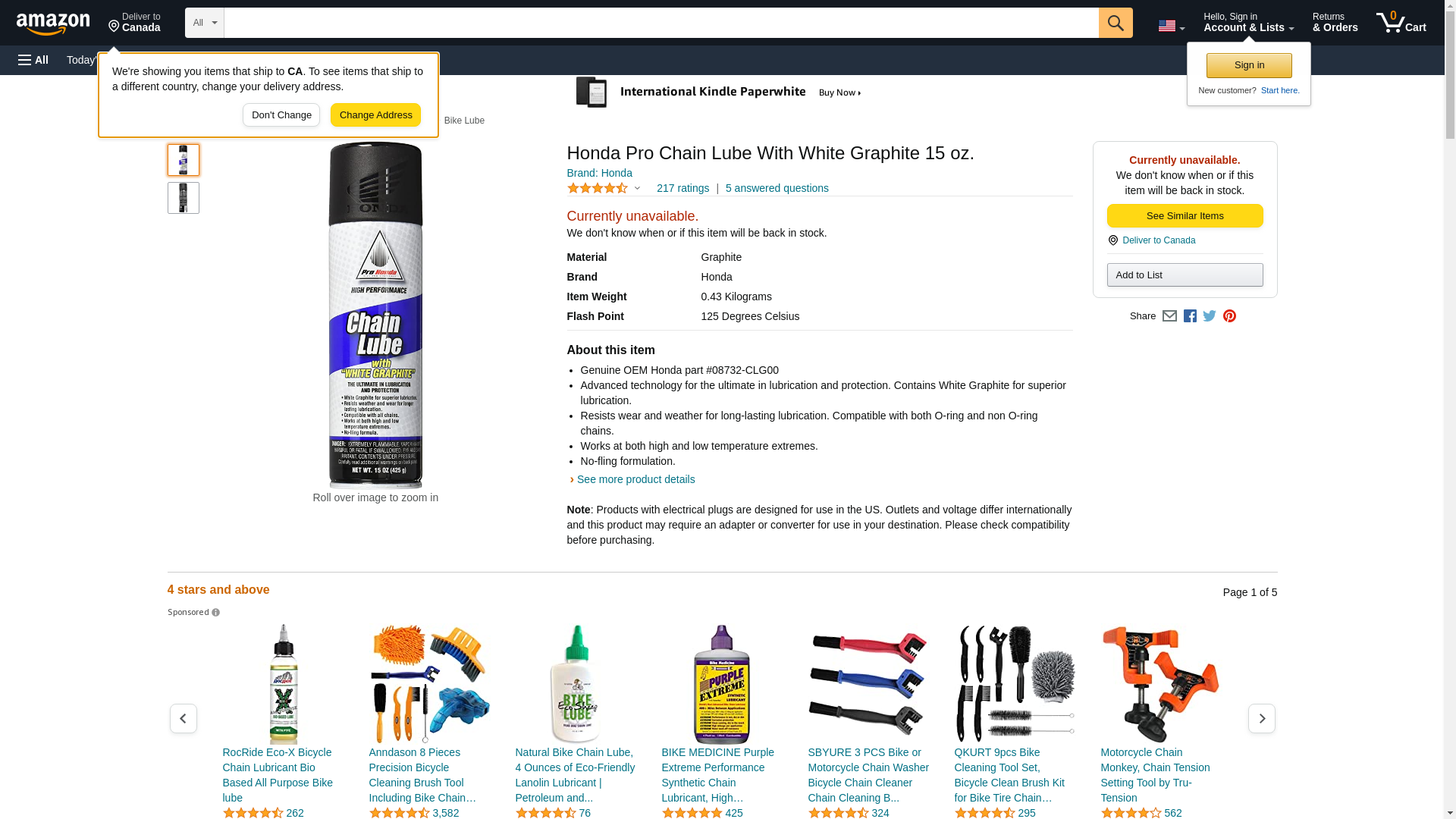Click See Similar Items button
This screenshot has width=1456, height=819.
pyautogui.click(x=1185, y=216)
